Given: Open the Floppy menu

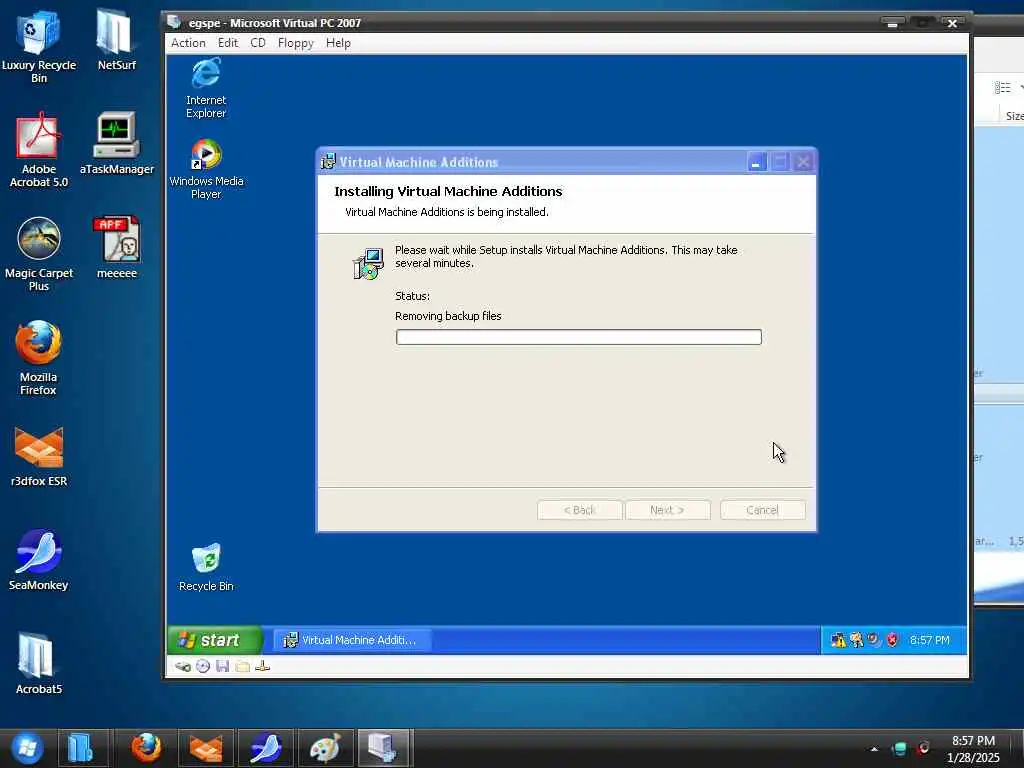Looking at the screenshot, I should pos(295,43).
